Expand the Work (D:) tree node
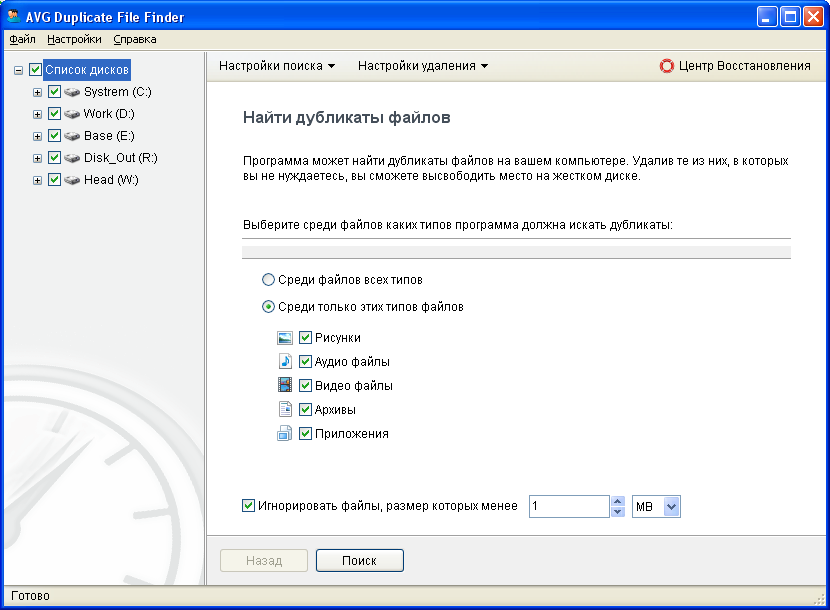 [x=37, y=114]
